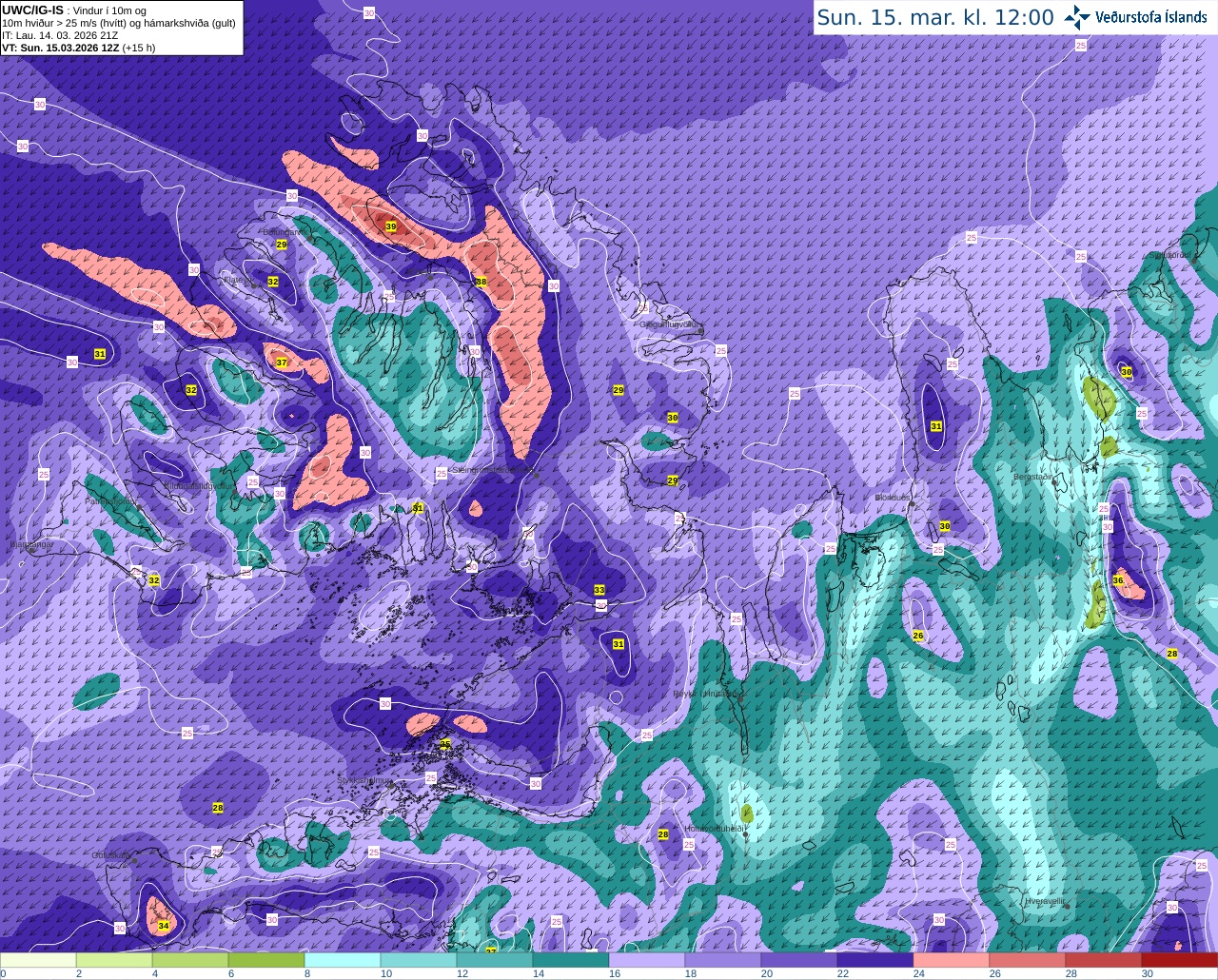Click the Reykir í Hrútafirði station label
This screenshot has width=1218, height=980.
[x=707, y=694]
